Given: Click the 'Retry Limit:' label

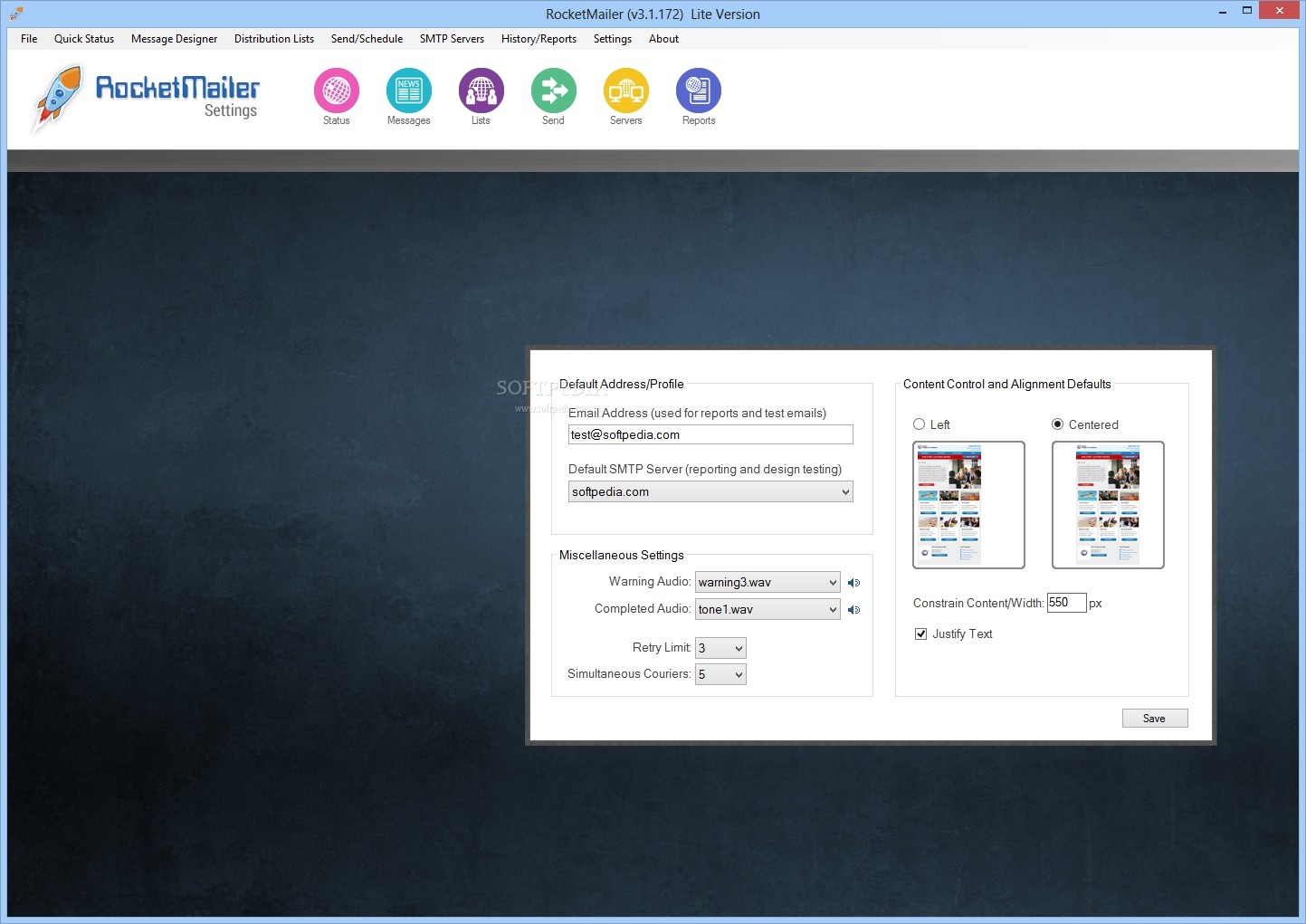Looking at the screenshot, I should pos(662,647).
